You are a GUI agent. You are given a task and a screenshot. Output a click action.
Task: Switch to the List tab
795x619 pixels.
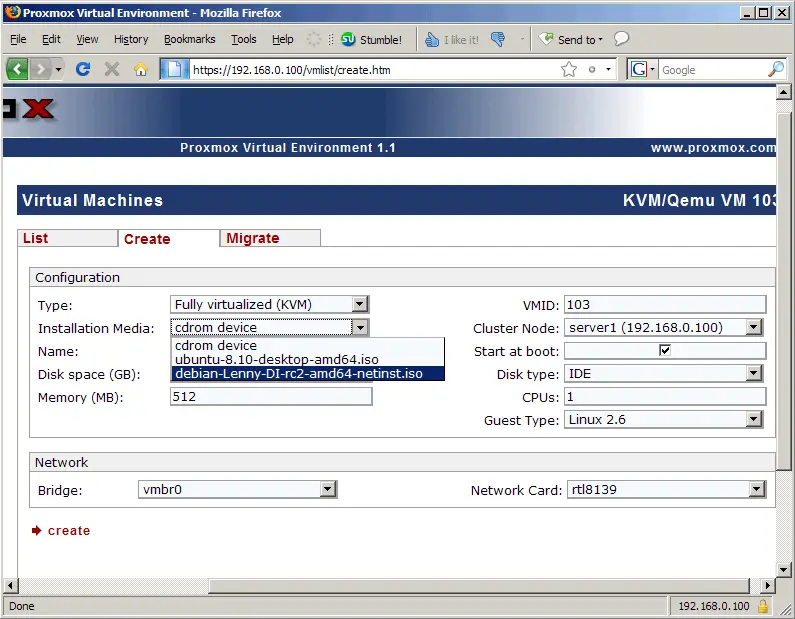(67, 238)
